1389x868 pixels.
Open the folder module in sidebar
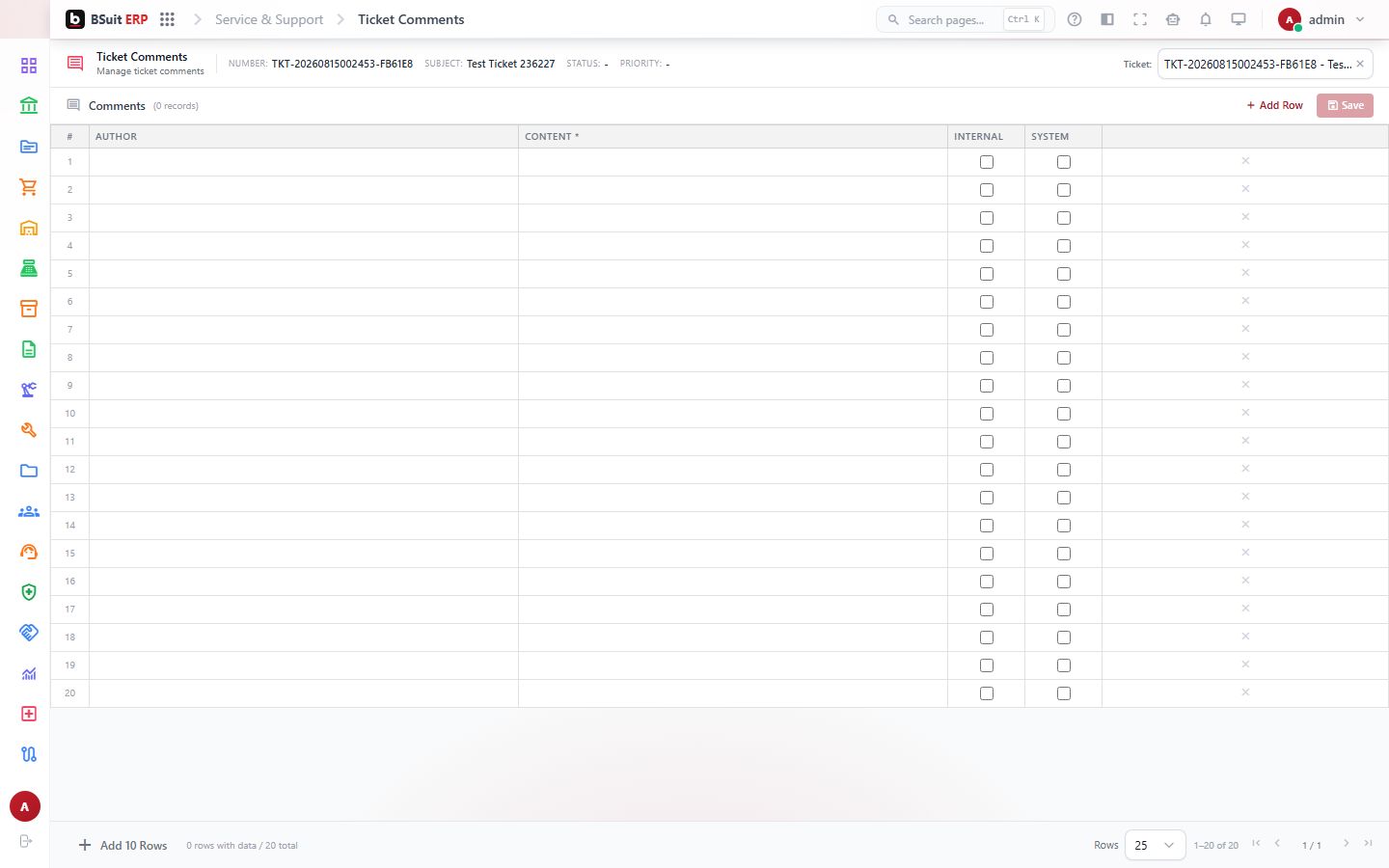(x=29, y=471)
